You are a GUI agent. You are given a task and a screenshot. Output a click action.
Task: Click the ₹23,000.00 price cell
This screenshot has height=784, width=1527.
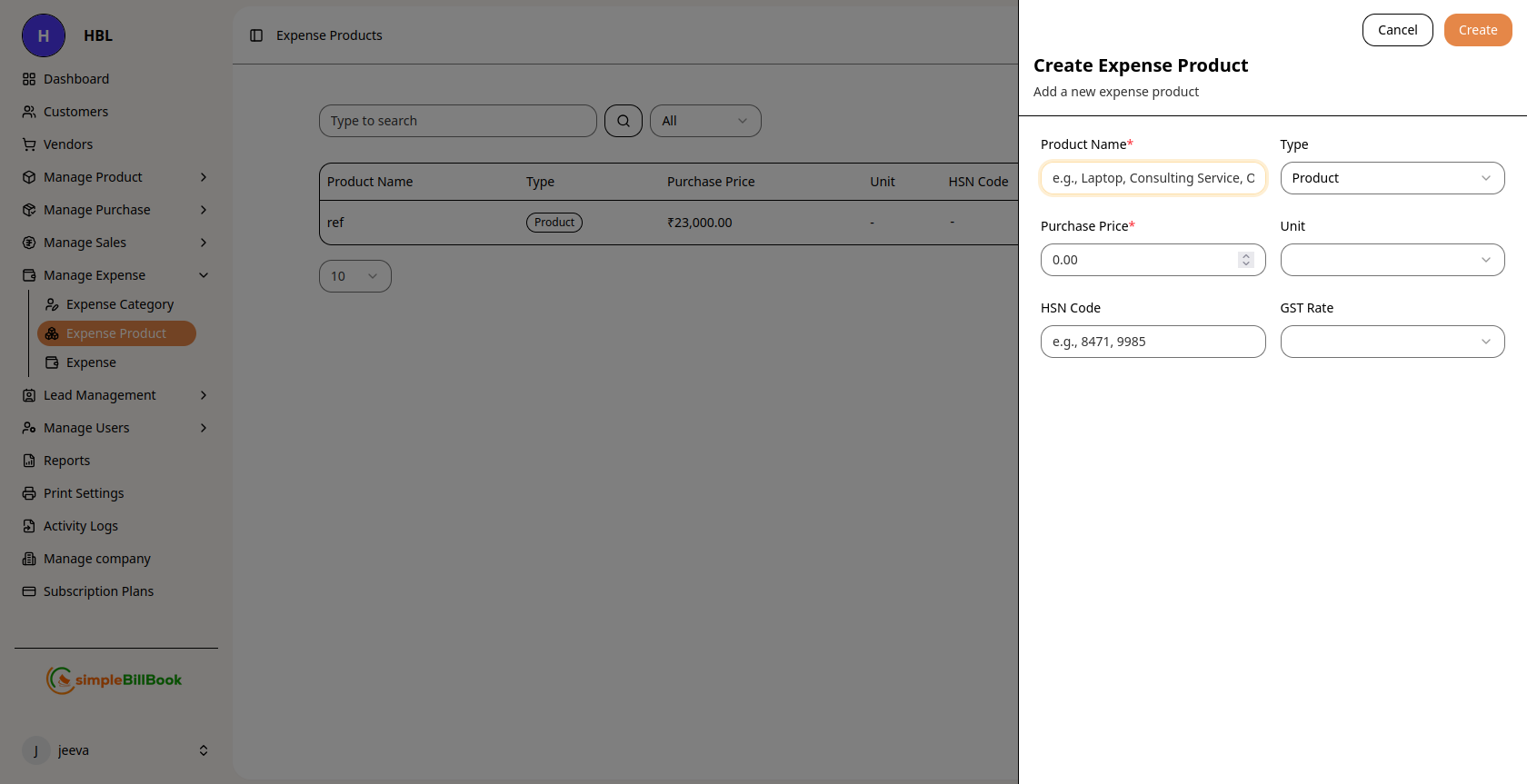[x=700, y=223]
